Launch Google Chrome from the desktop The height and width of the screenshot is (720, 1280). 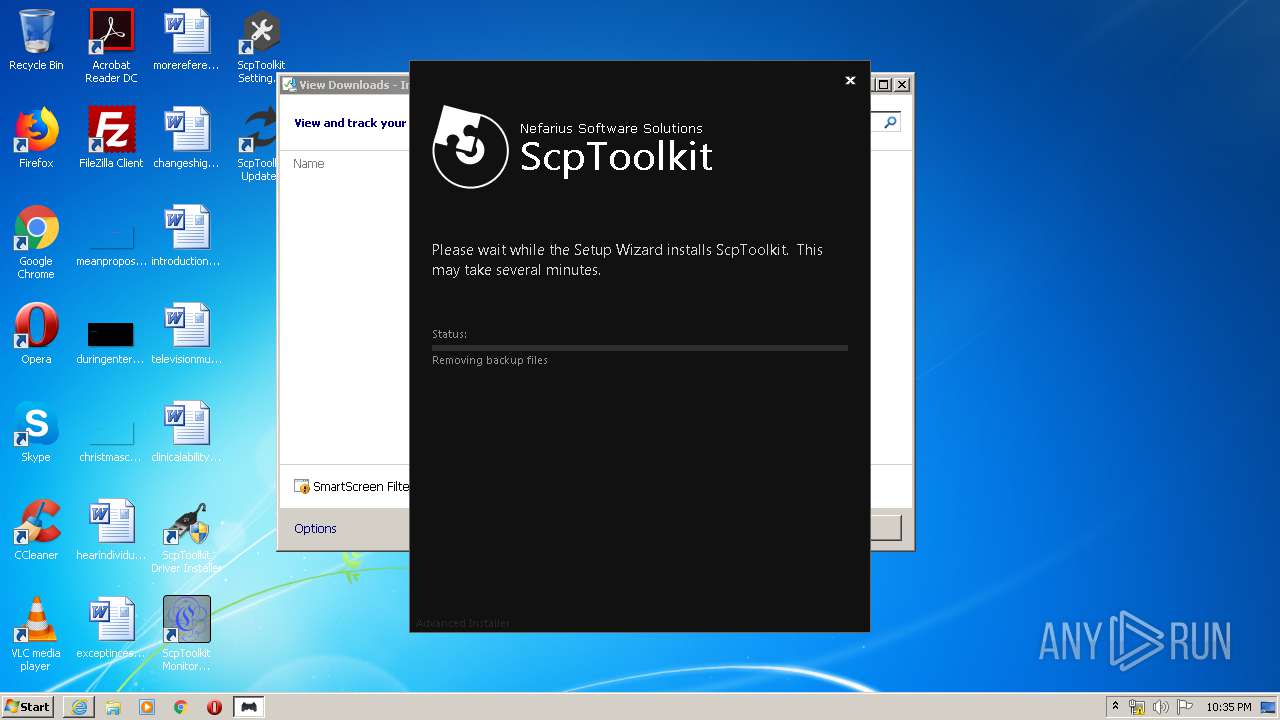[36, 242]
